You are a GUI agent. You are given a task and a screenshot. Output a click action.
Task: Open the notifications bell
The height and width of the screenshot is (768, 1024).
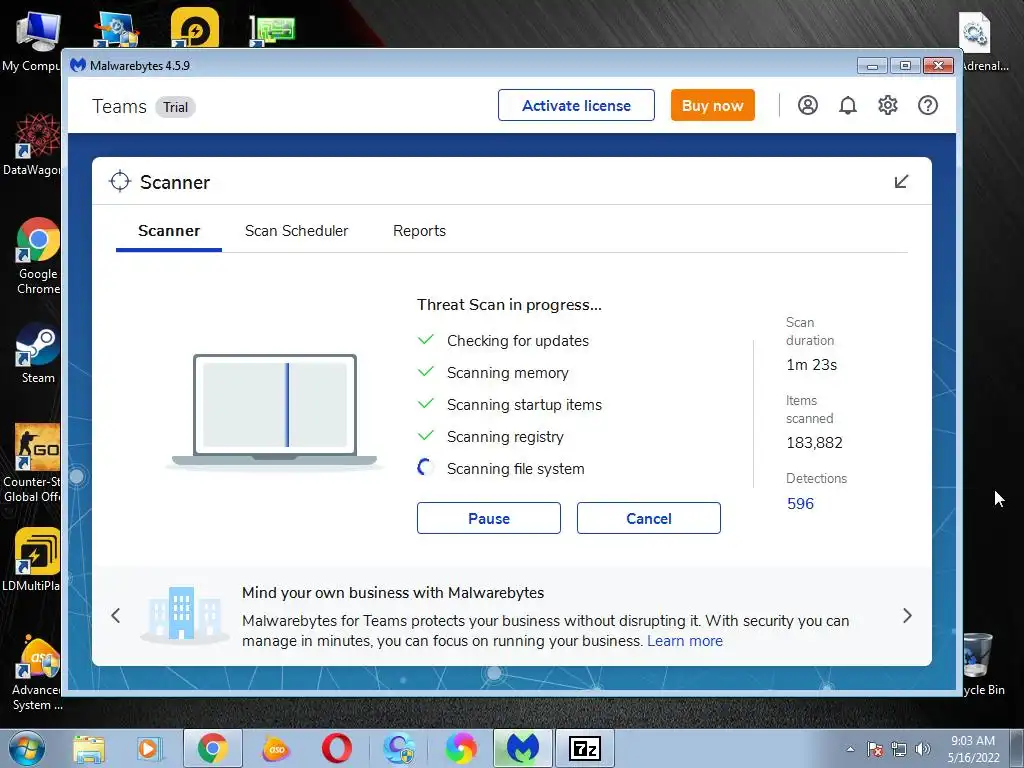click(848, 105)
